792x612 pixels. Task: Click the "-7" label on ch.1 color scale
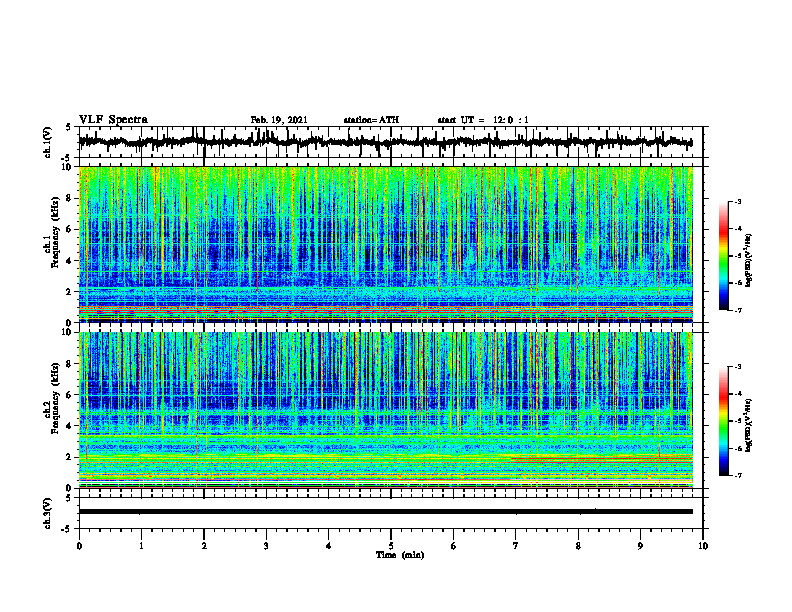(x=738, y=310)
